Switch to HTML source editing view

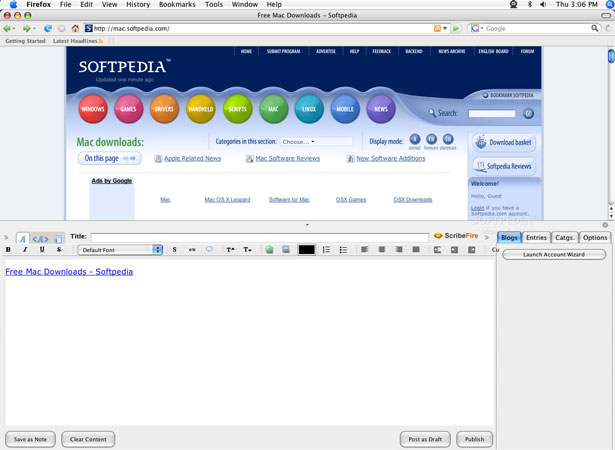(40, 238)
